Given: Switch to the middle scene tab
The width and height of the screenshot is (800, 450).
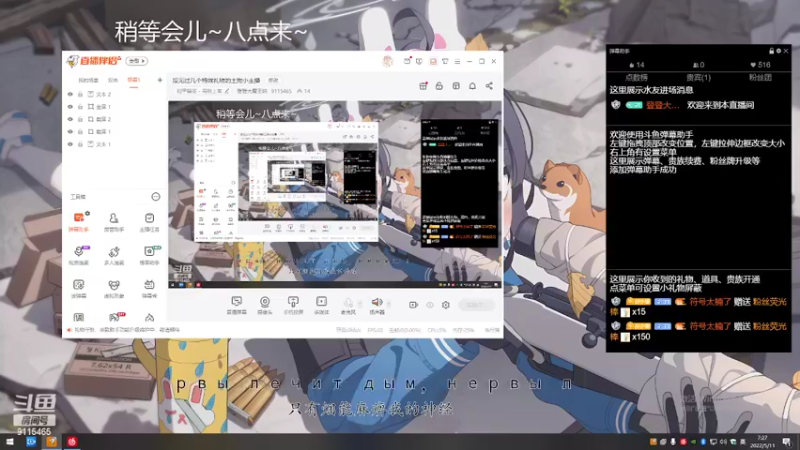Looking at the screenshot, I should click(113, 80).
